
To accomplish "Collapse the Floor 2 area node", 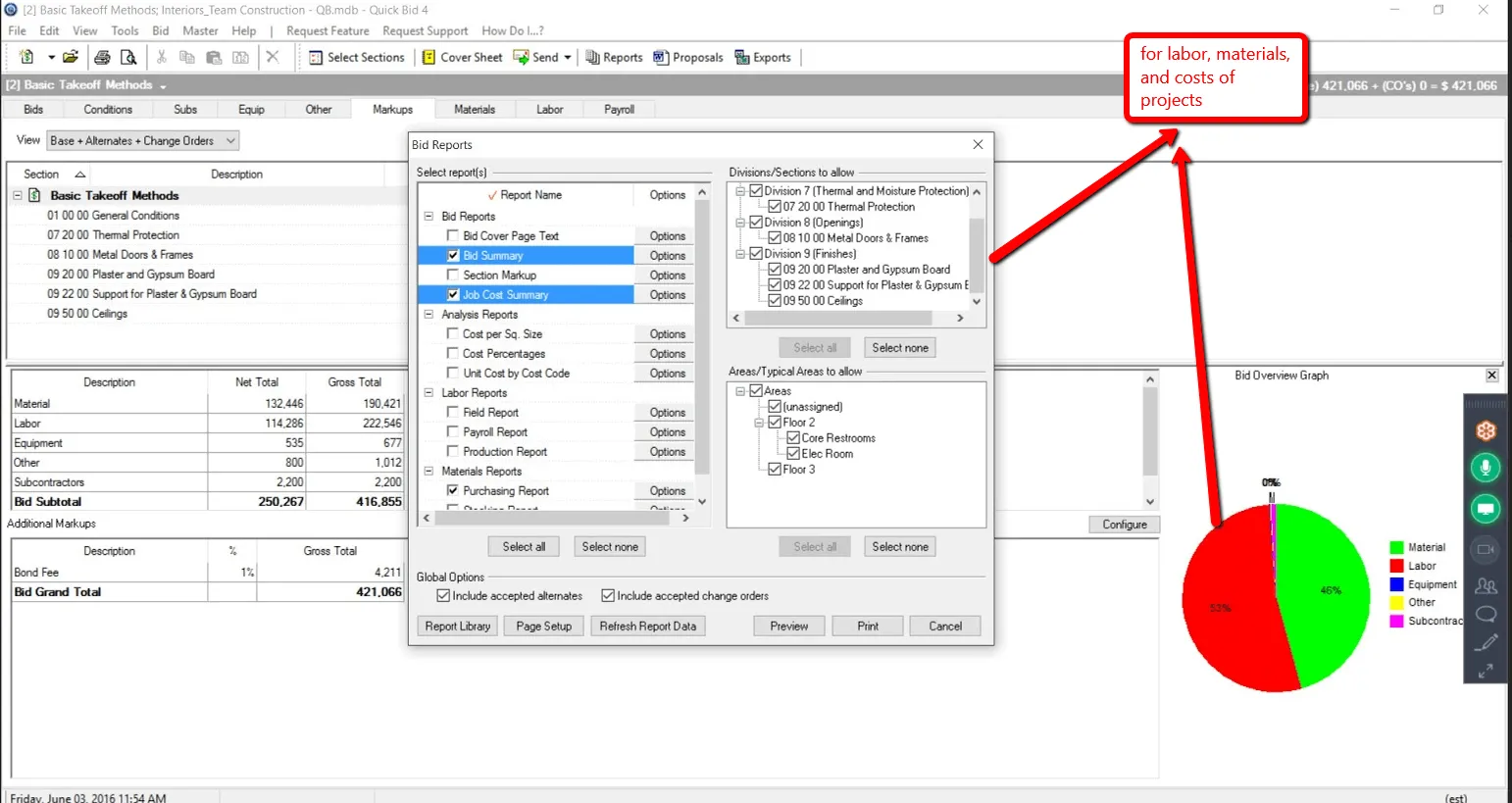I will pyautogui.click(x=759, y=423).
